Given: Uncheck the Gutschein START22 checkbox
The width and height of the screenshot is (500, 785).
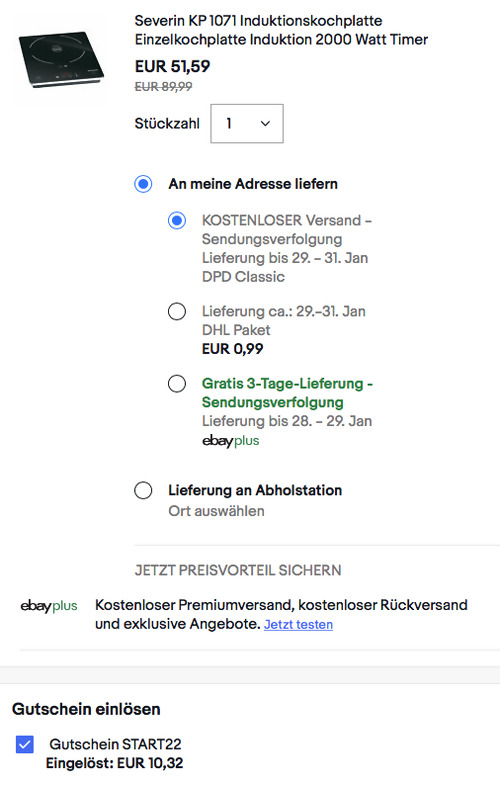Looking at the screenshot, I should pyautogui.click(x=25, y=744).
